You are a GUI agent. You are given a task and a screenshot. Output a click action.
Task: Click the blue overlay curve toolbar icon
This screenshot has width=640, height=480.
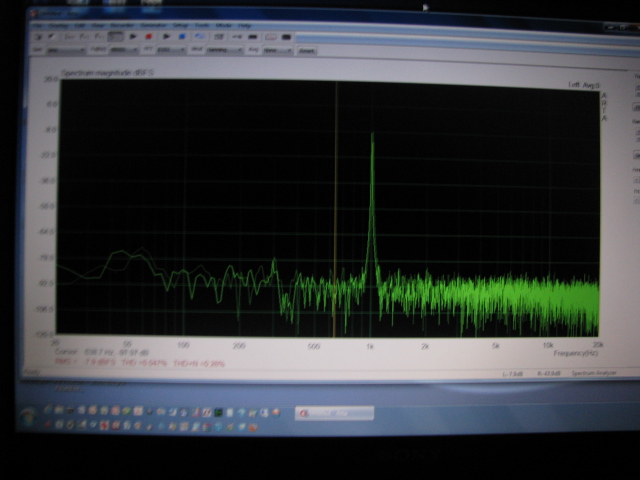point(200,36)
